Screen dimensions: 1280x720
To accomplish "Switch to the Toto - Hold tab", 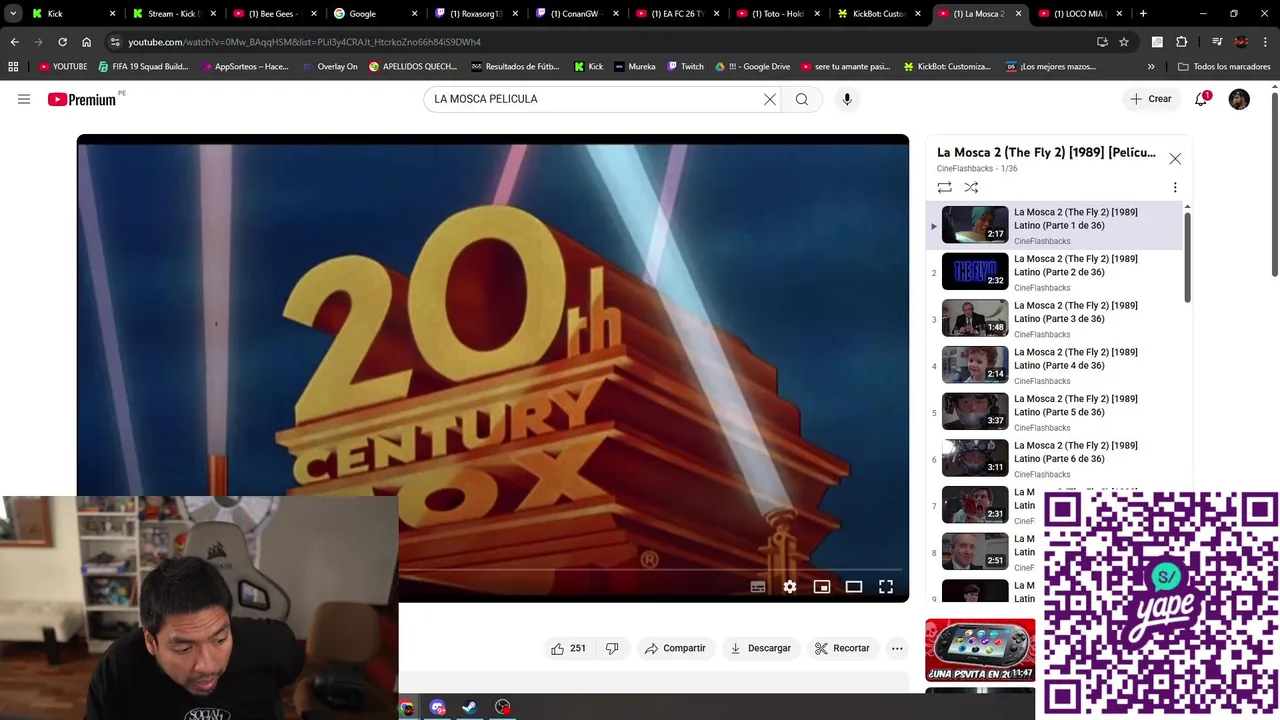I will click(776, 14).
